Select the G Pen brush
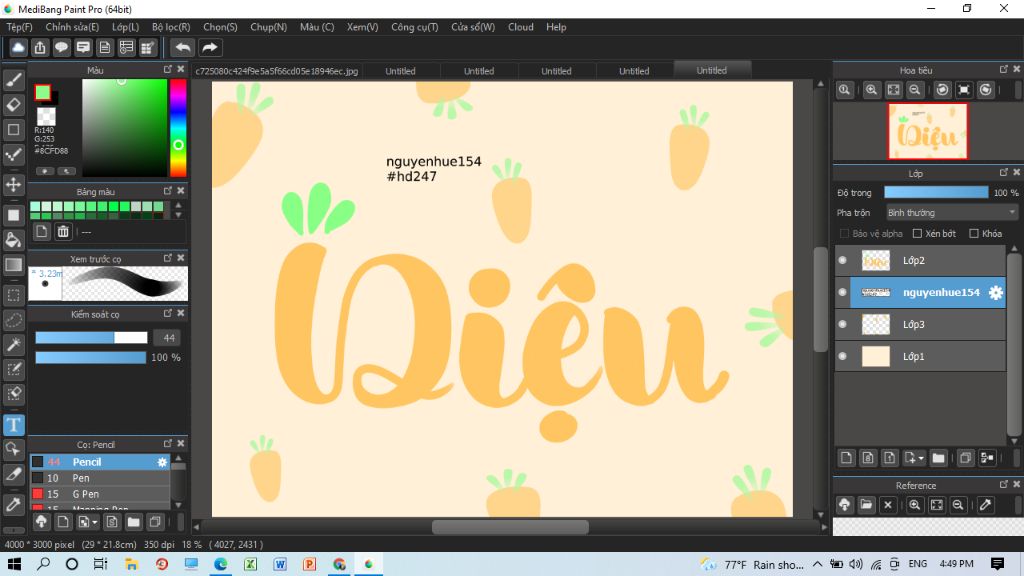This screenshot has width=1024, height=576. point(100,494)
